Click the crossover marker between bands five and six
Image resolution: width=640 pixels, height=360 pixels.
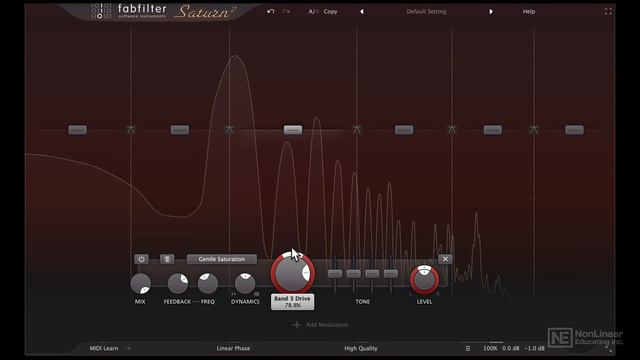pos(534,130)
